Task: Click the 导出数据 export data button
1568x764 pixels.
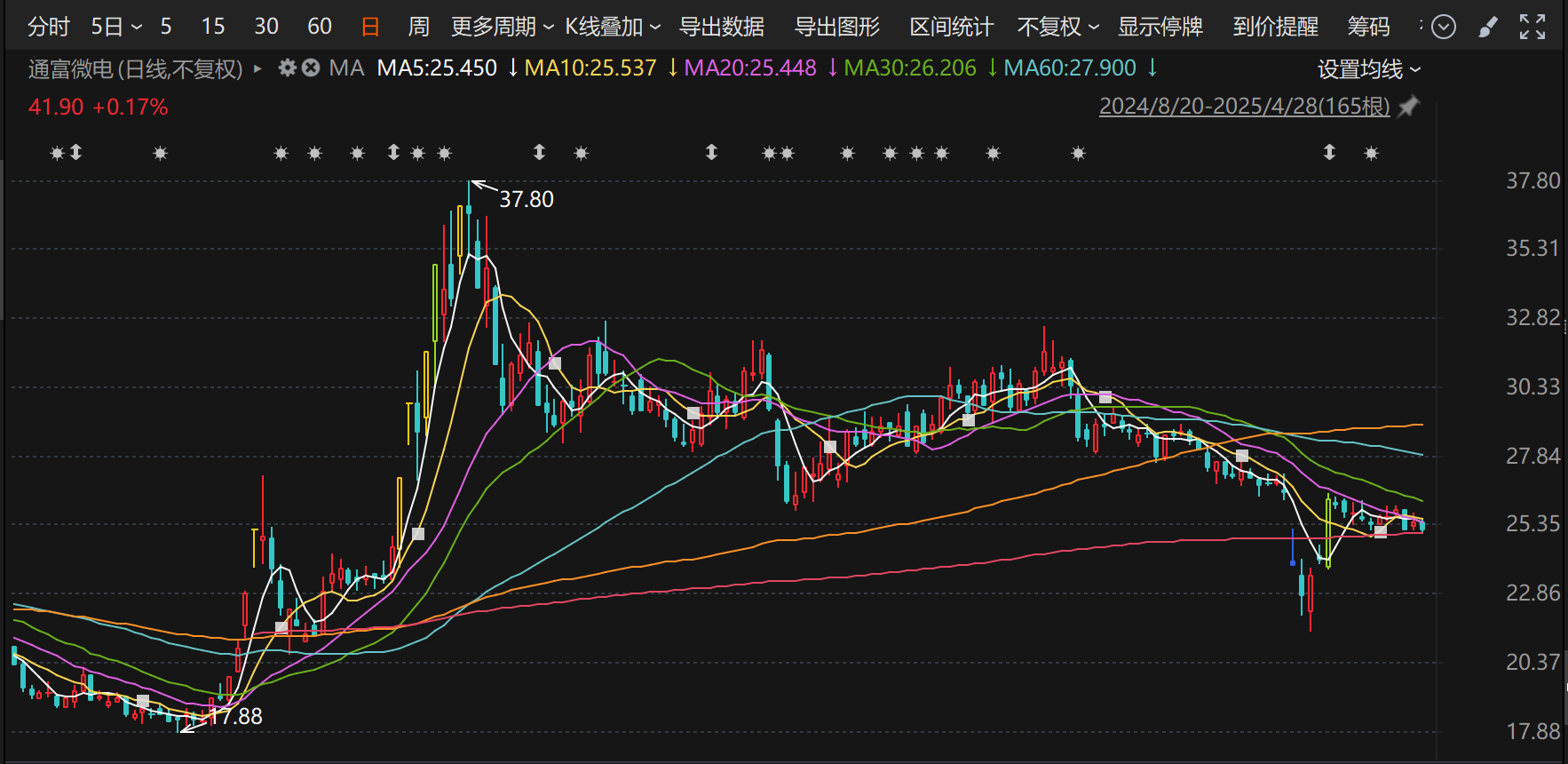Action: point(722,28)
